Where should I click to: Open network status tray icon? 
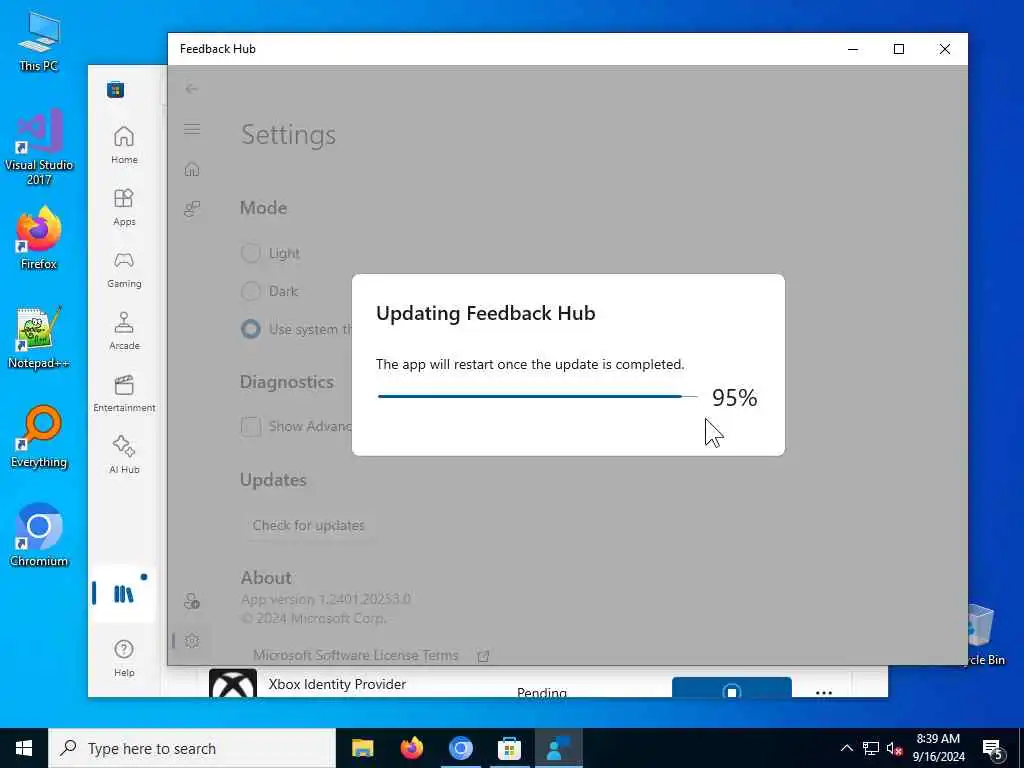coord(871,748)
